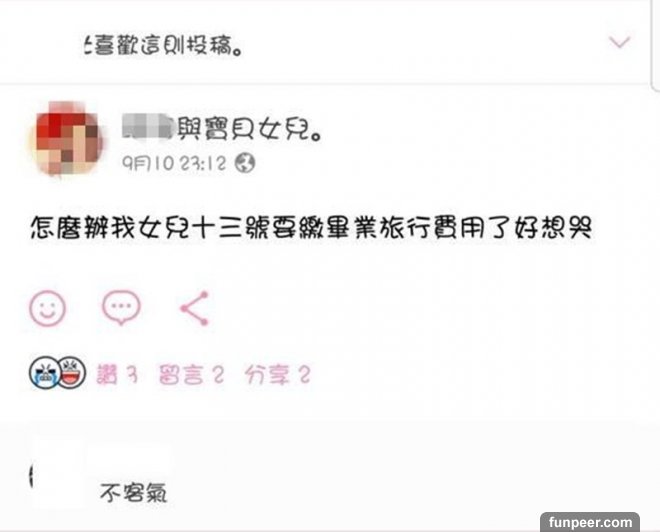The width and height of the screenshot is (660, 532).
Task: Click the share arrow icon
Action: pos(194,308)
